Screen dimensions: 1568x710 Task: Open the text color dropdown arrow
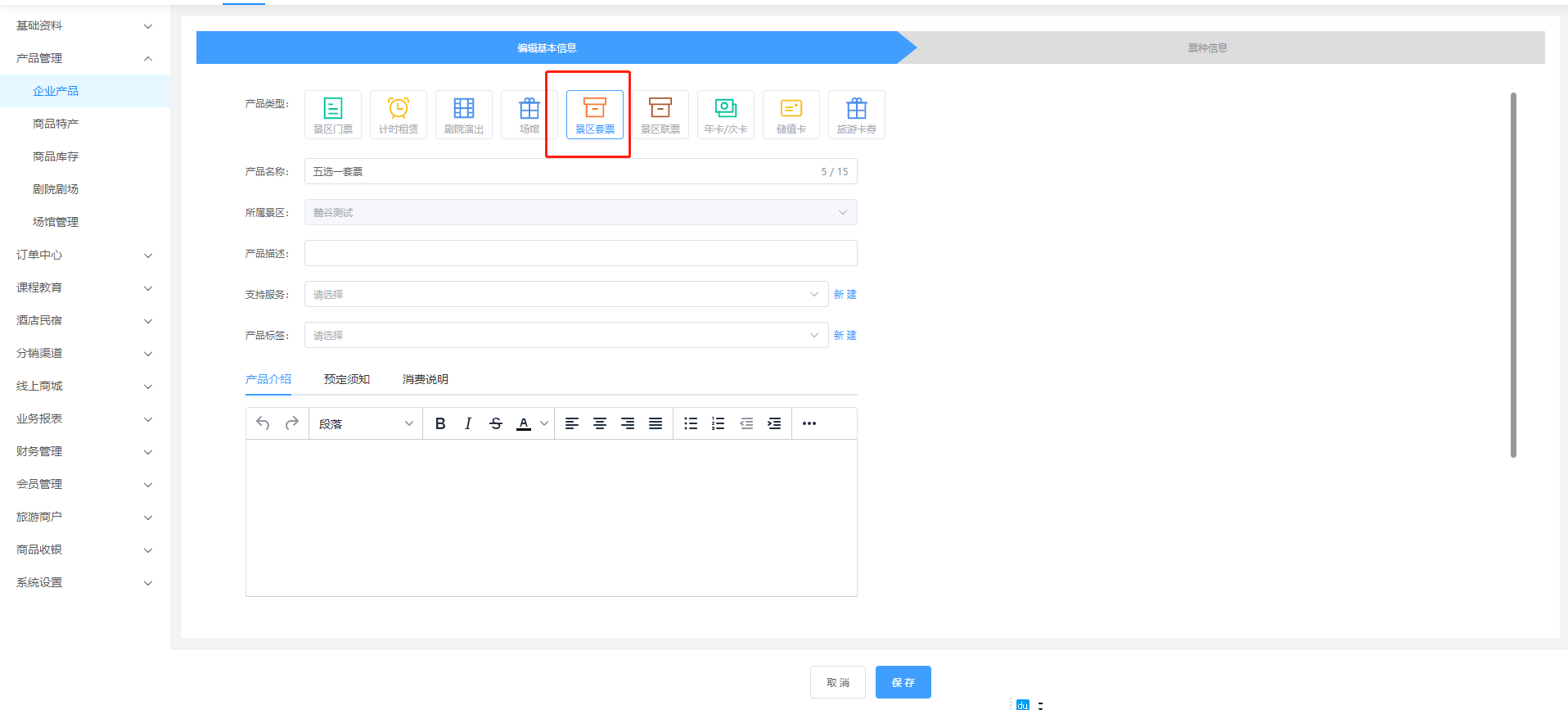(543, 423)
